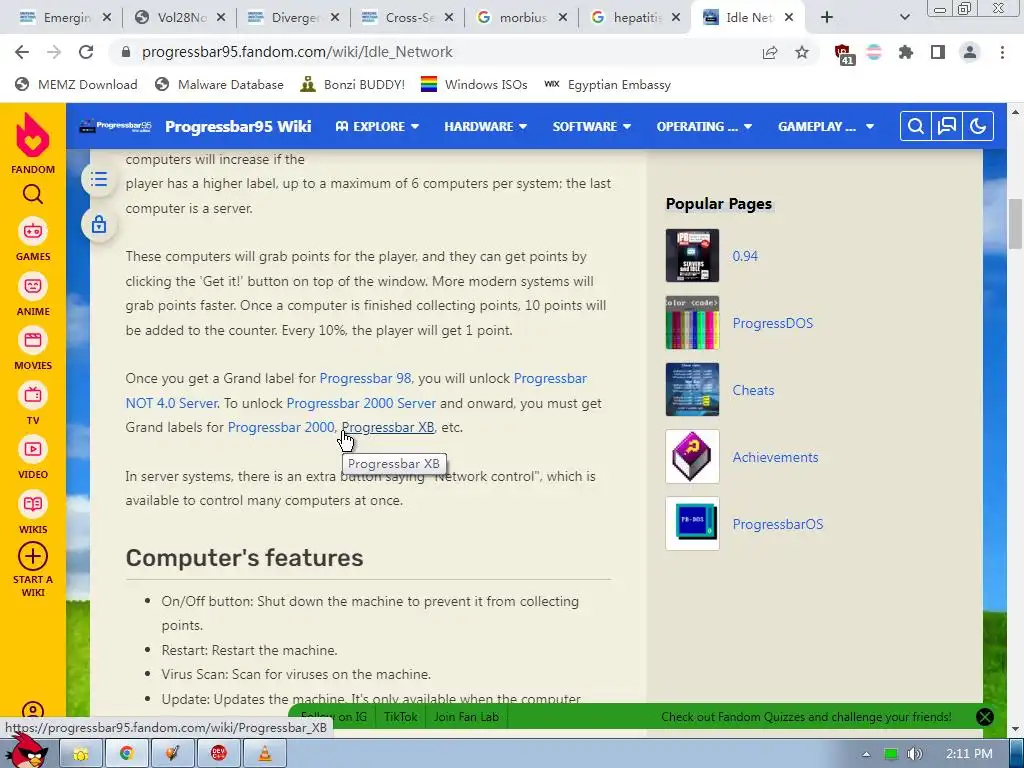1024x768 pixels.
Task: Toggle browser side panel icon
Action: point(938,52)
